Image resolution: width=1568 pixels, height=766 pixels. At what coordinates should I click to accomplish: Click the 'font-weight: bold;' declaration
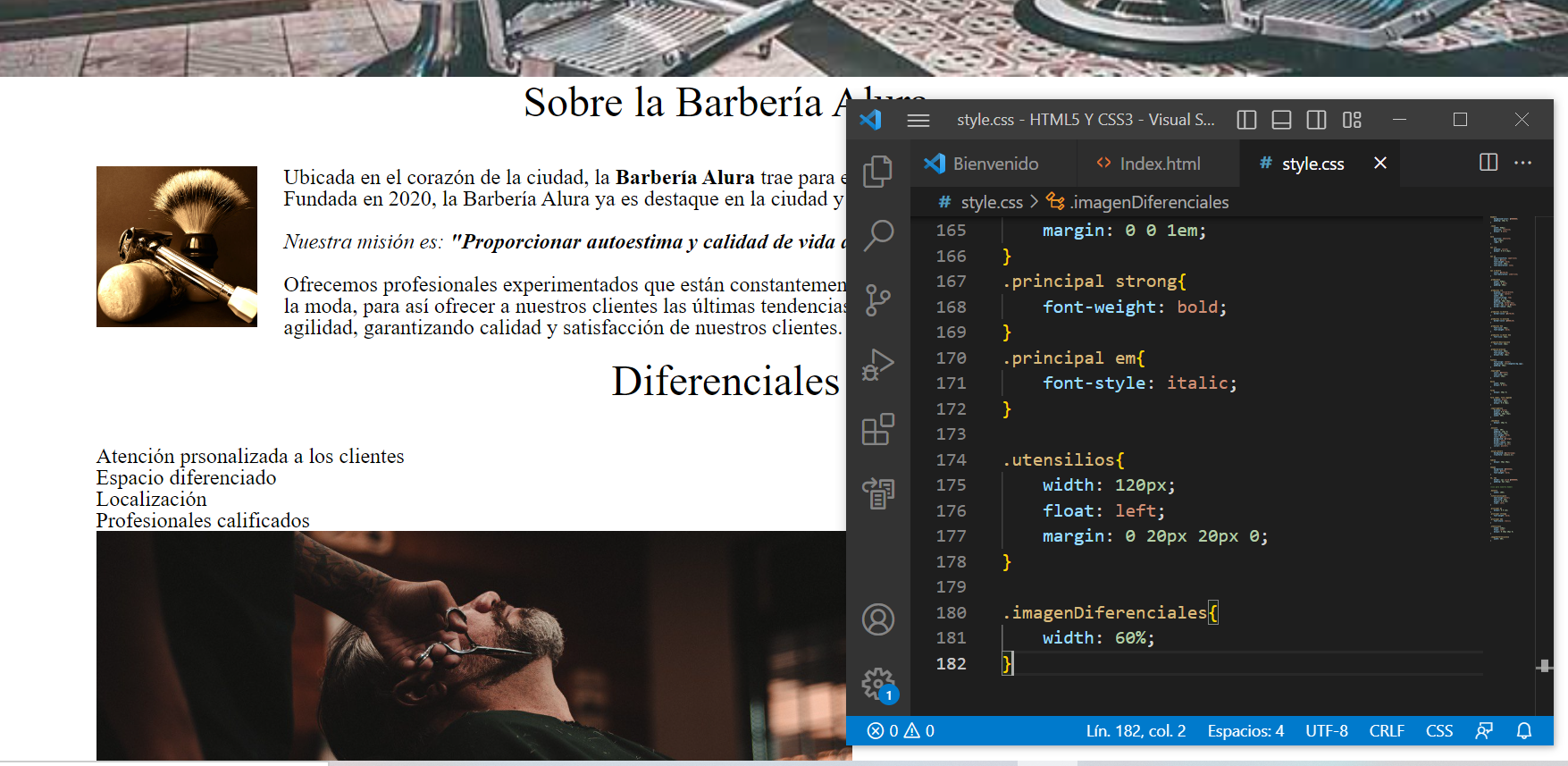(1135, 307)
